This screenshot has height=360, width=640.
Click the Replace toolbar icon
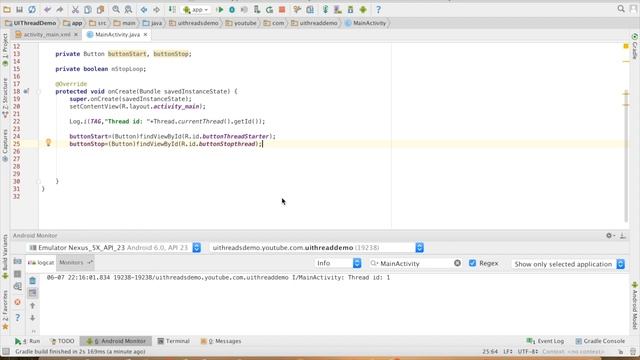pyautogui.click(x=128, y=9)
